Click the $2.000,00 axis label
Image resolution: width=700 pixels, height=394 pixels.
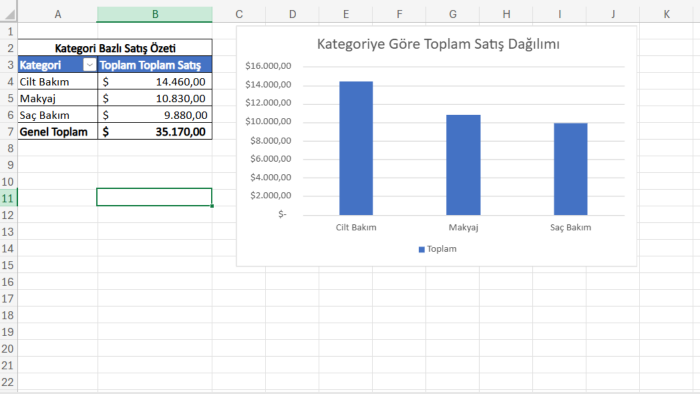[271, 195]
